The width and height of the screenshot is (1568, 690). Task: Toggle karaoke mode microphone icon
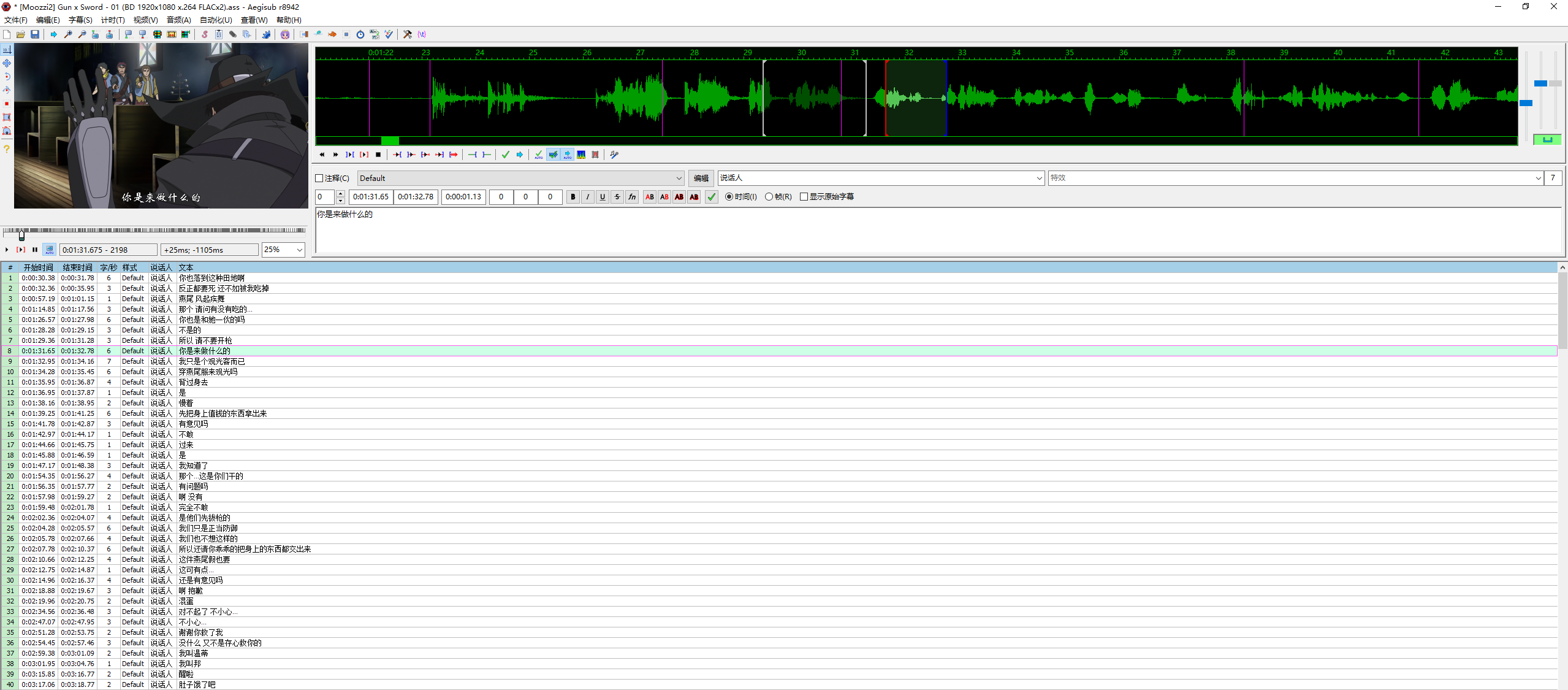pos(614,155)
